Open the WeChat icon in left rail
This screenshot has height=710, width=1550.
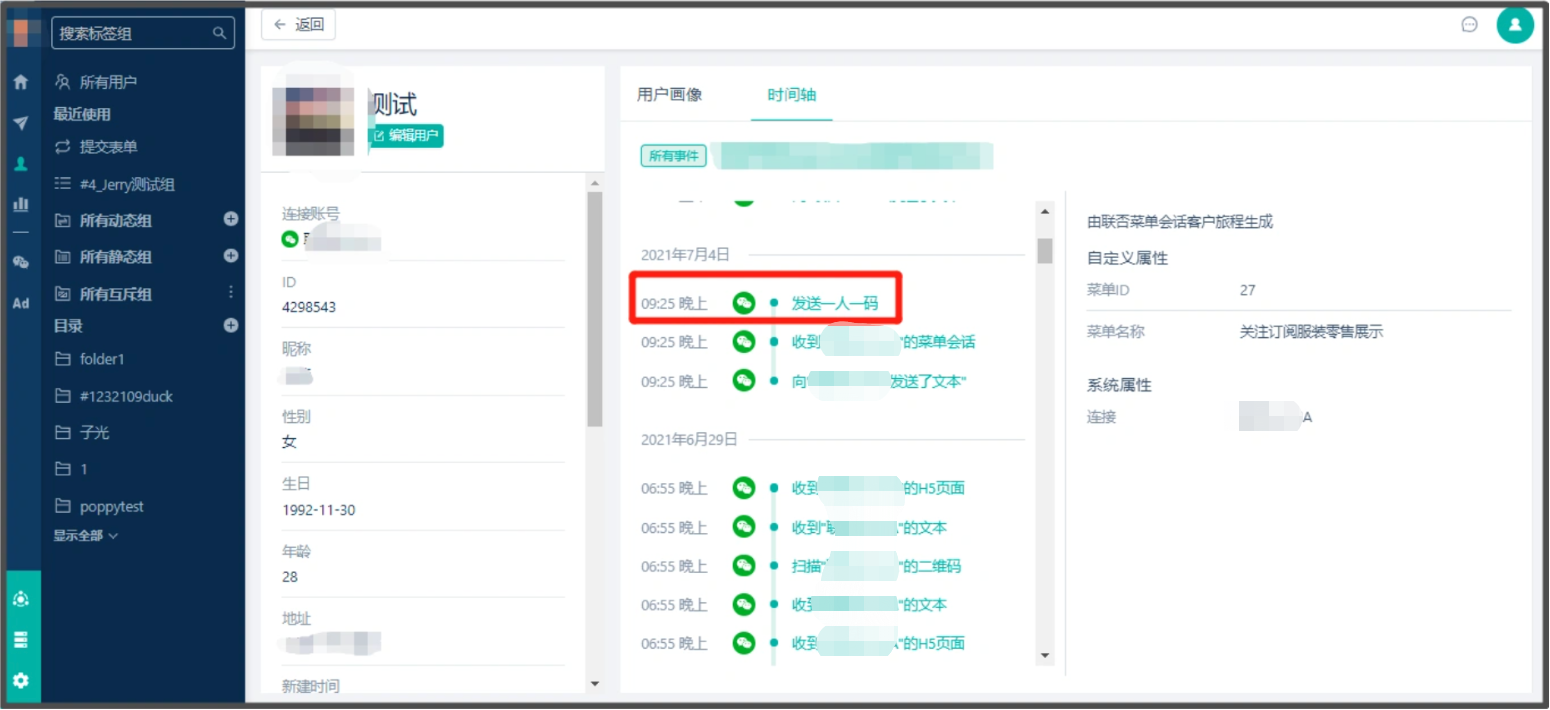[20, 262]
